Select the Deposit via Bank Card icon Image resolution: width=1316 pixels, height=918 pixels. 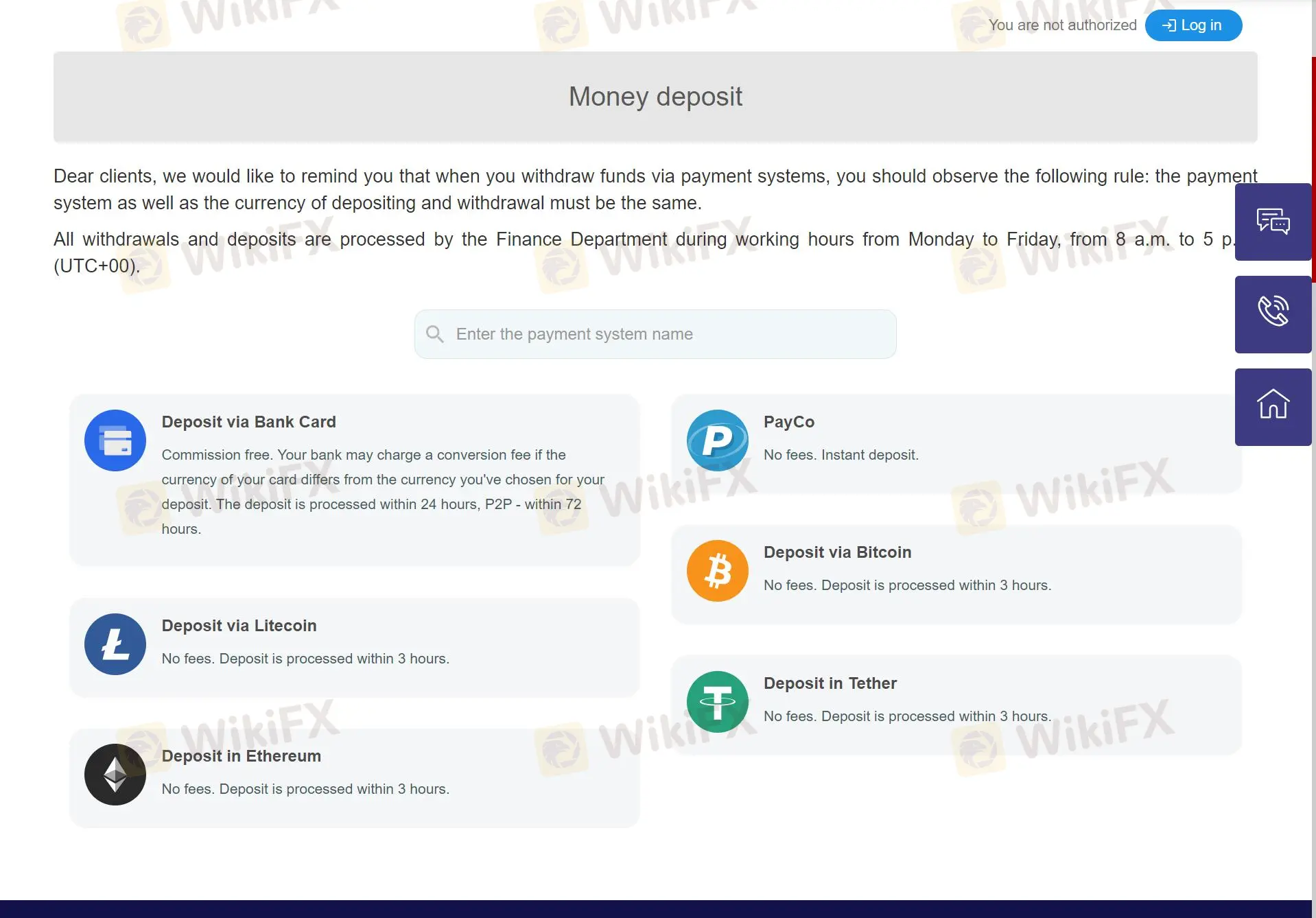(x=115, y=440)
